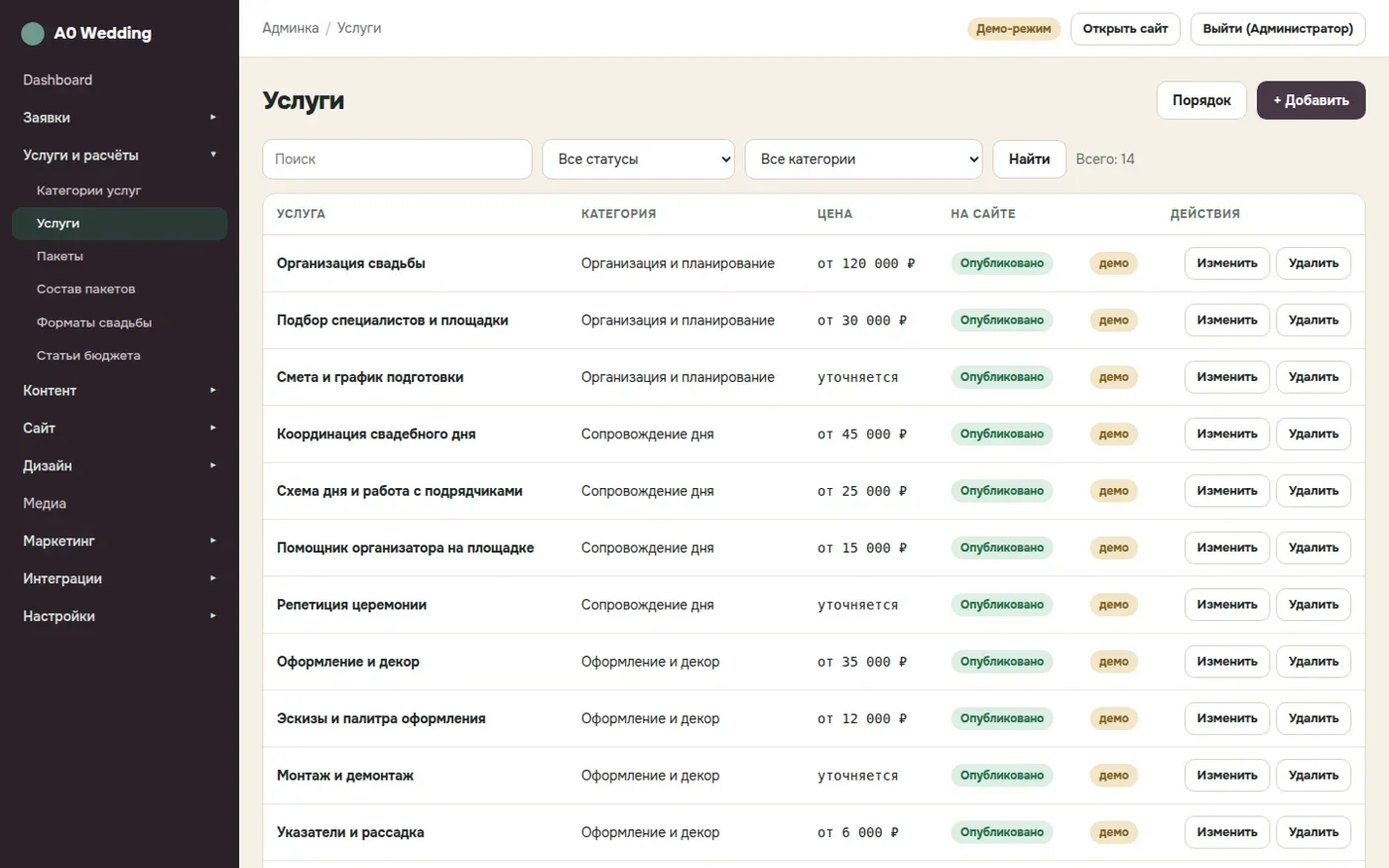1389x868 pixels.
Task: Click Изменить for Указатели и рассадка
Action: coord(1226,832)
